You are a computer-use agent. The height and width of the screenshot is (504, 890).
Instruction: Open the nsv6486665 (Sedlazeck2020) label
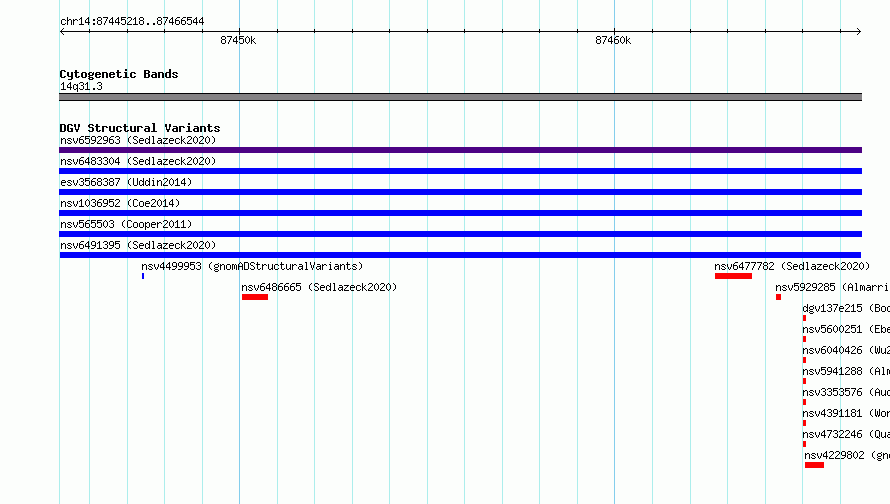click(319, 287)
